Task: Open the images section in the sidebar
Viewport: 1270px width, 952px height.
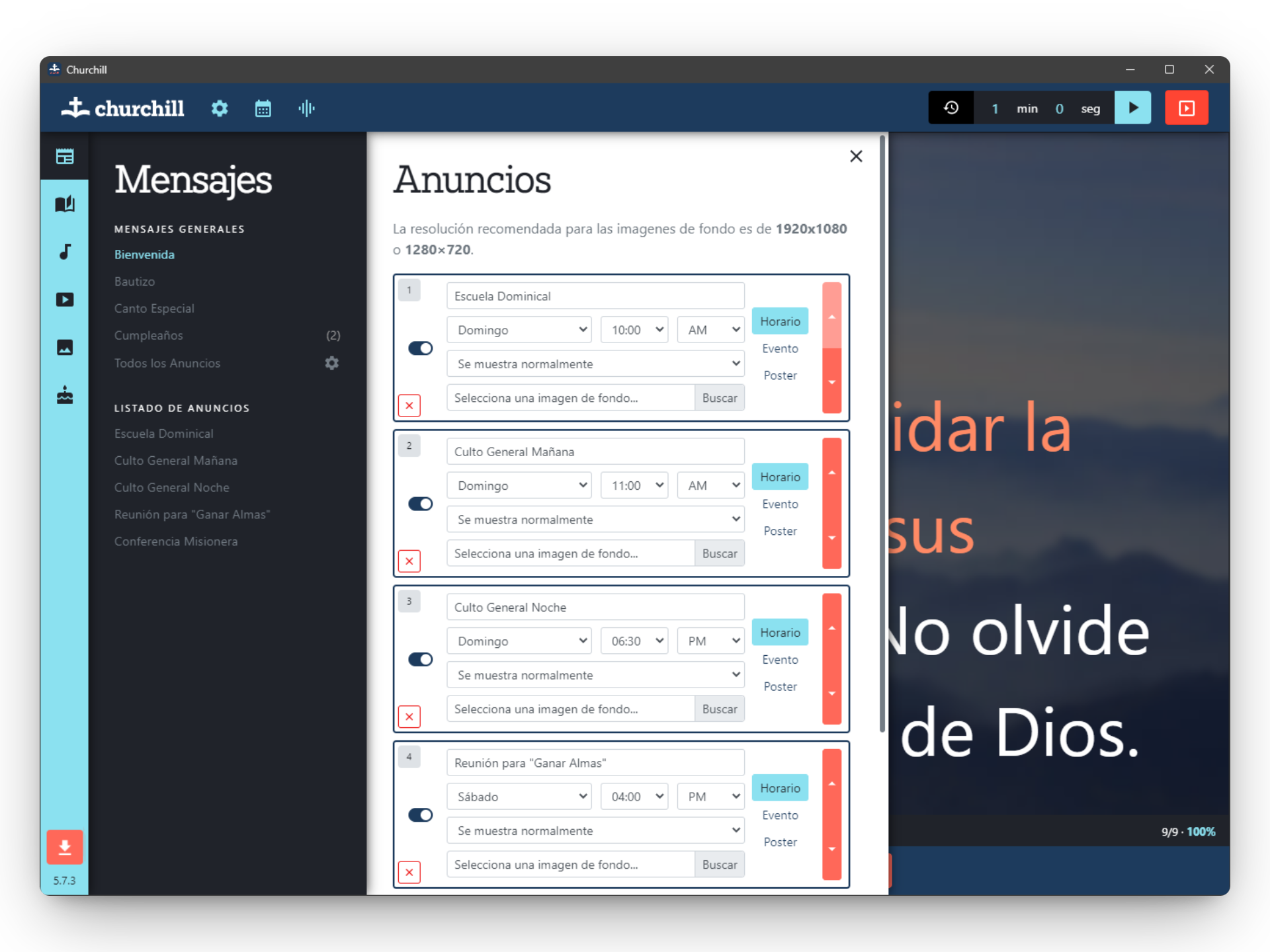Action: [x=65, y=347]
